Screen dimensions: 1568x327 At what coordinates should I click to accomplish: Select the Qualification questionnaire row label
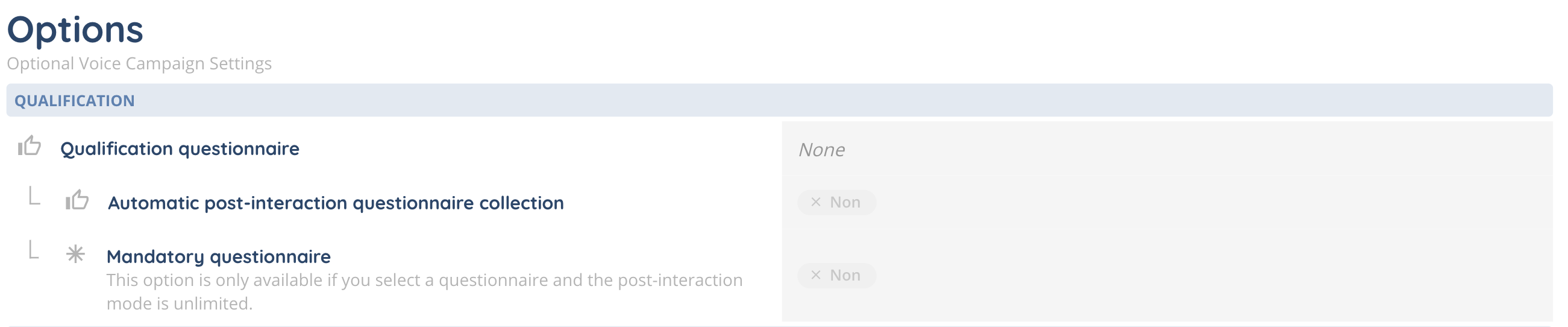click(x=180, y=148)
